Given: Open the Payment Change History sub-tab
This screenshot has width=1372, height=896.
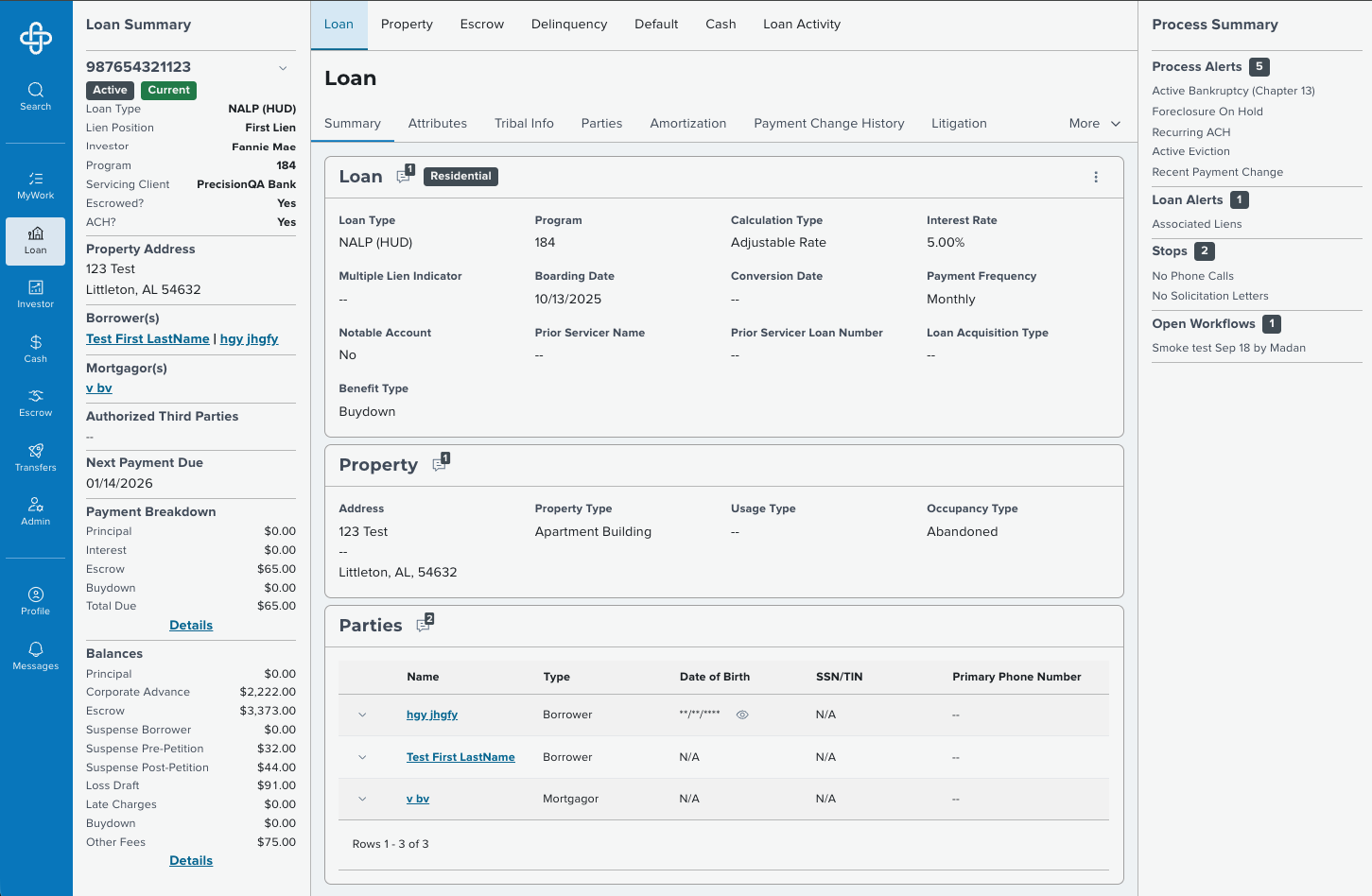Looking at the screenshot, I should (829, 123).
